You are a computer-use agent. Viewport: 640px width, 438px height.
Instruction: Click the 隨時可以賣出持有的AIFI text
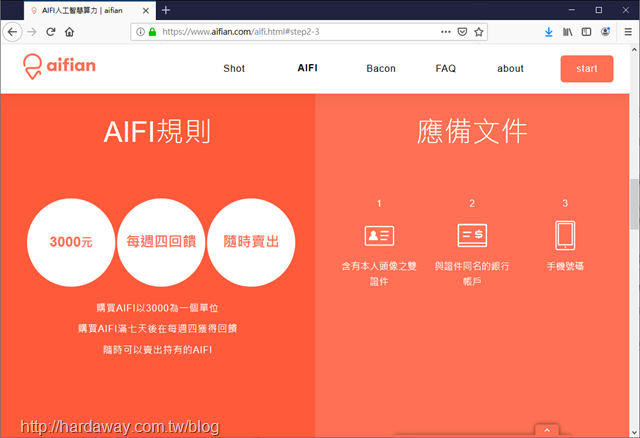coord(157,350)
